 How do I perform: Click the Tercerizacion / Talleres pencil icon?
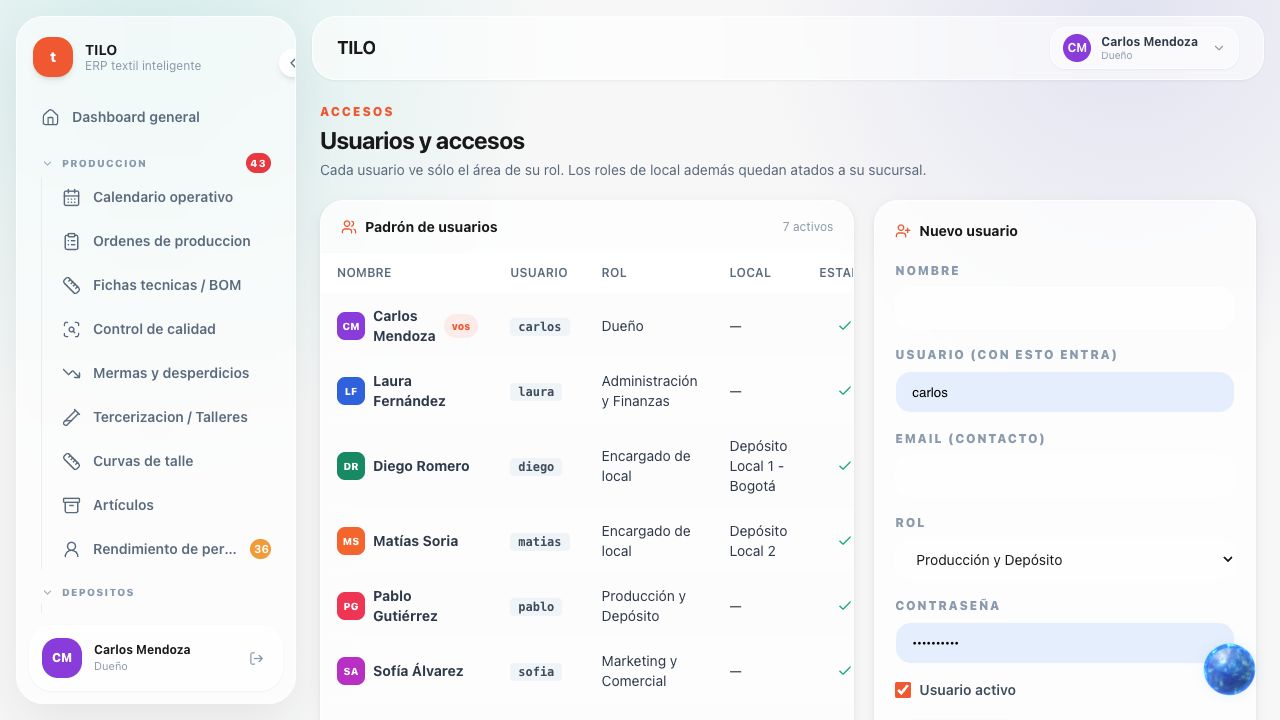(71, 417)
